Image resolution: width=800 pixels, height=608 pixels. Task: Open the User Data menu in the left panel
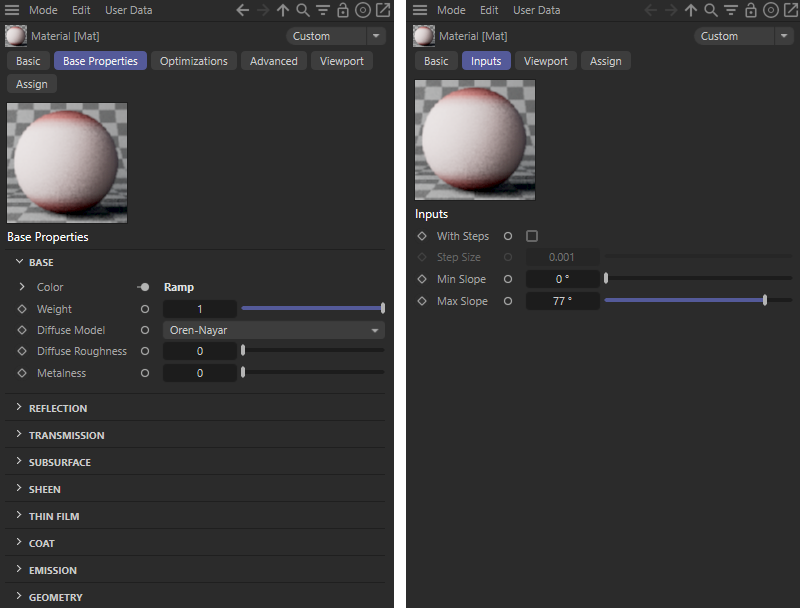128,10
